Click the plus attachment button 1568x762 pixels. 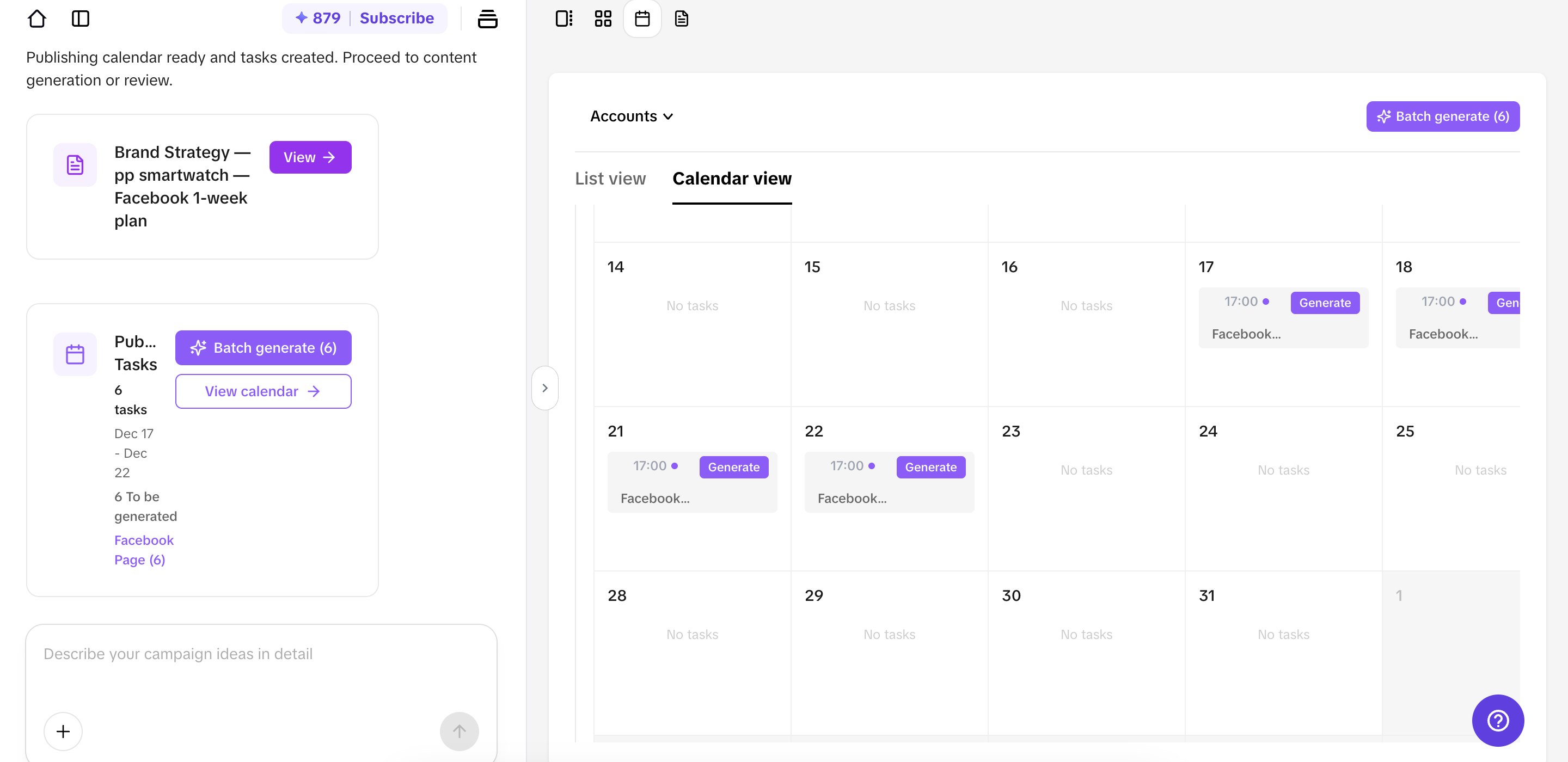(63, 730)
